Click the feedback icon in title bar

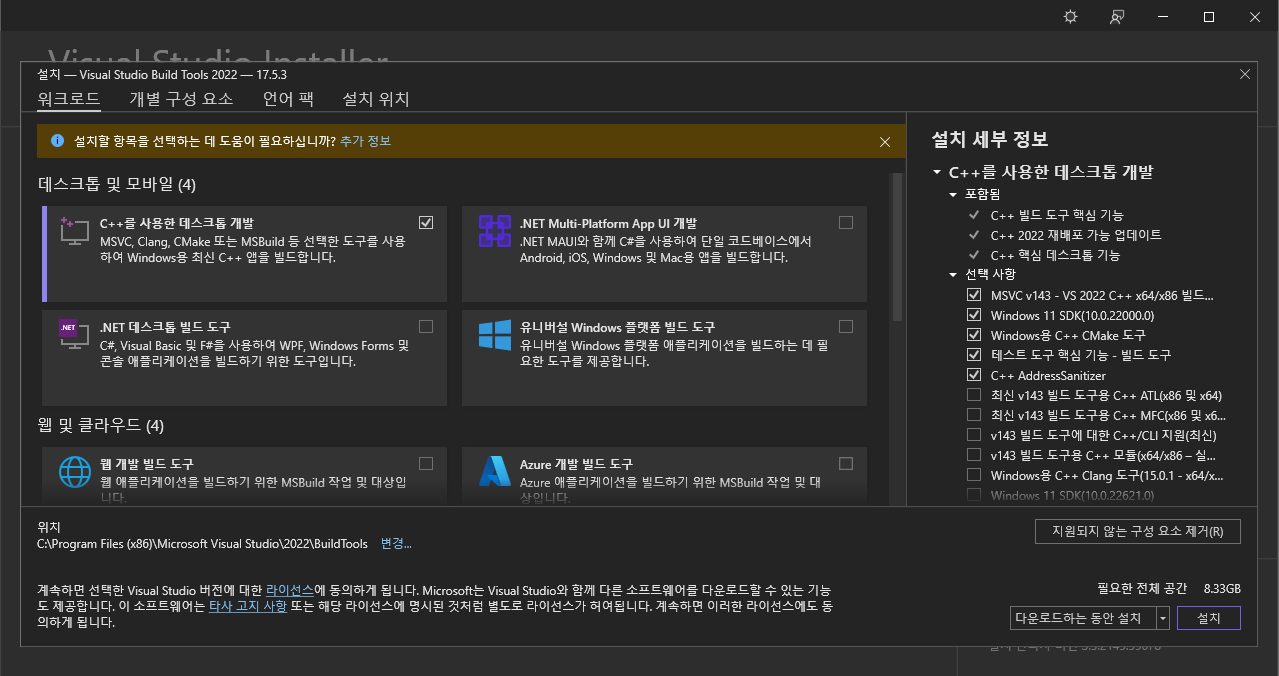1117,17
